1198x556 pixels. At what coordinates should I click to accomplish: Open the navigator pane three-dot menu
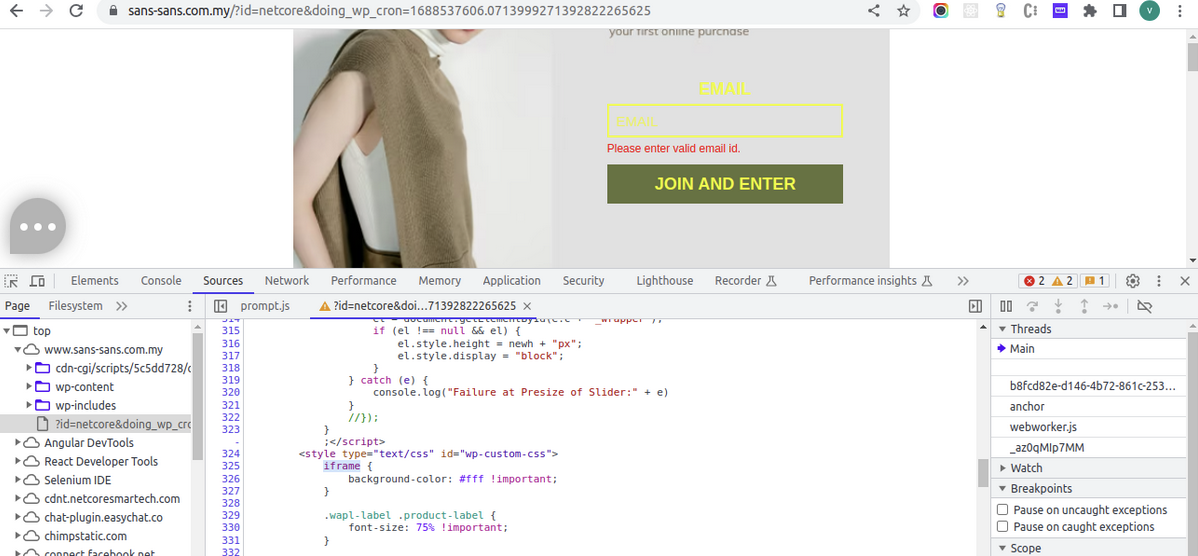[x=190, y=306]
